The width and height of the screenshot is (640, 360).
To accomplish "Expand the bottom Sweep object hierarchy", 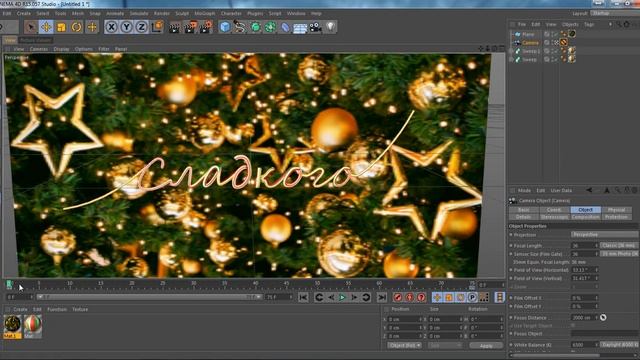I will pos(511,60).
